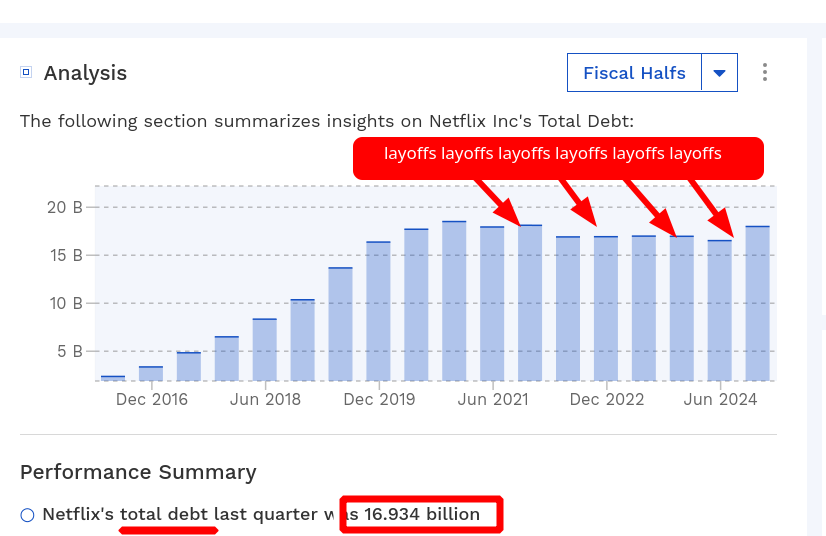Select the Fiscal Halfs period button
Image resolution: width=826 pixels, height=536 pixels.
tap(634, 73)
